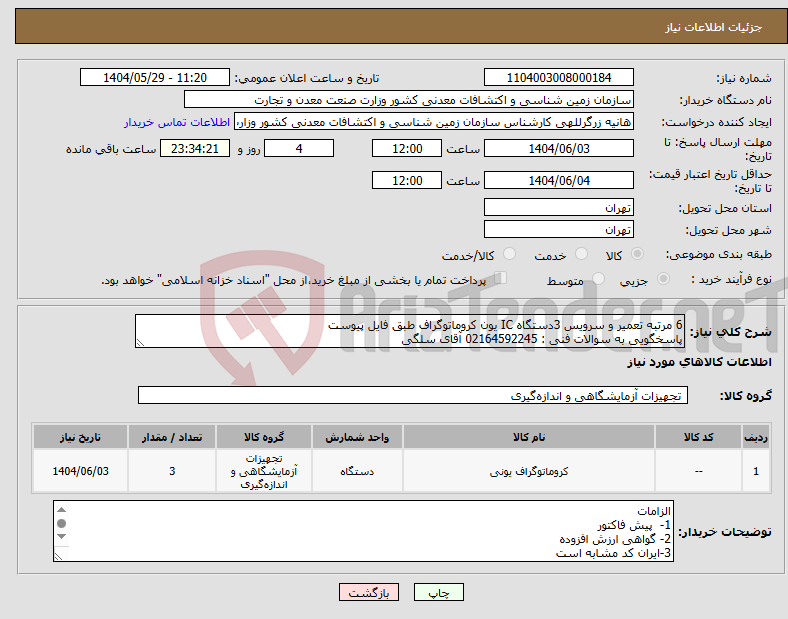Click the چاپ print button
The width and height of the screenshot is (788, 619).
click(439, 592)
